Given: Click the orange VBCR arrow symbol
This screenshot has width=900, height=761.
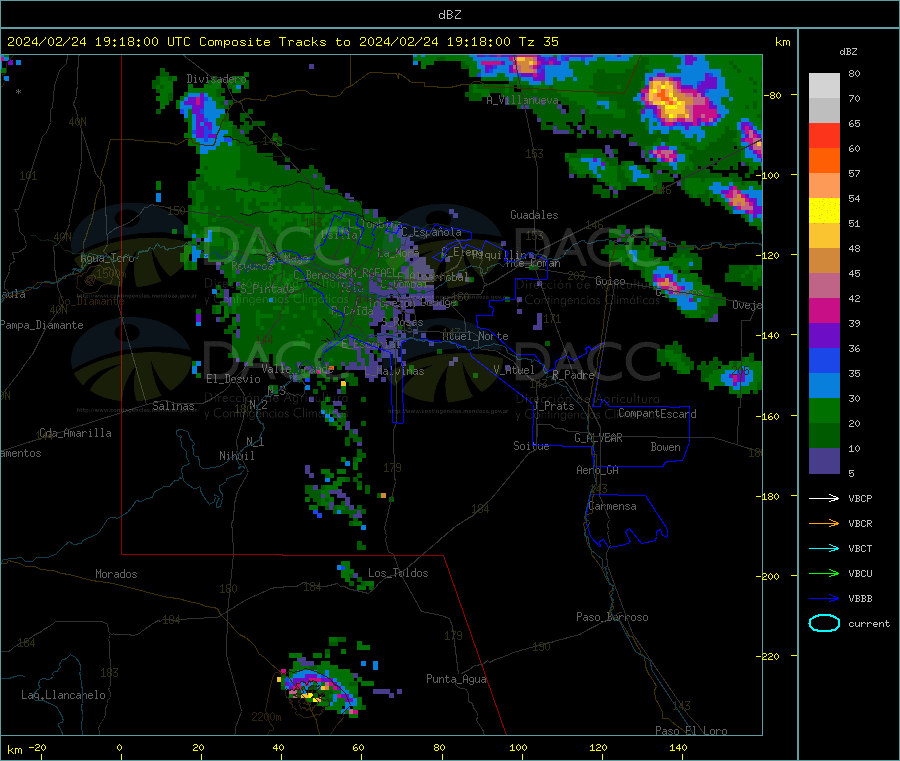Looking at the screenshot, I should tap(824, 523).
